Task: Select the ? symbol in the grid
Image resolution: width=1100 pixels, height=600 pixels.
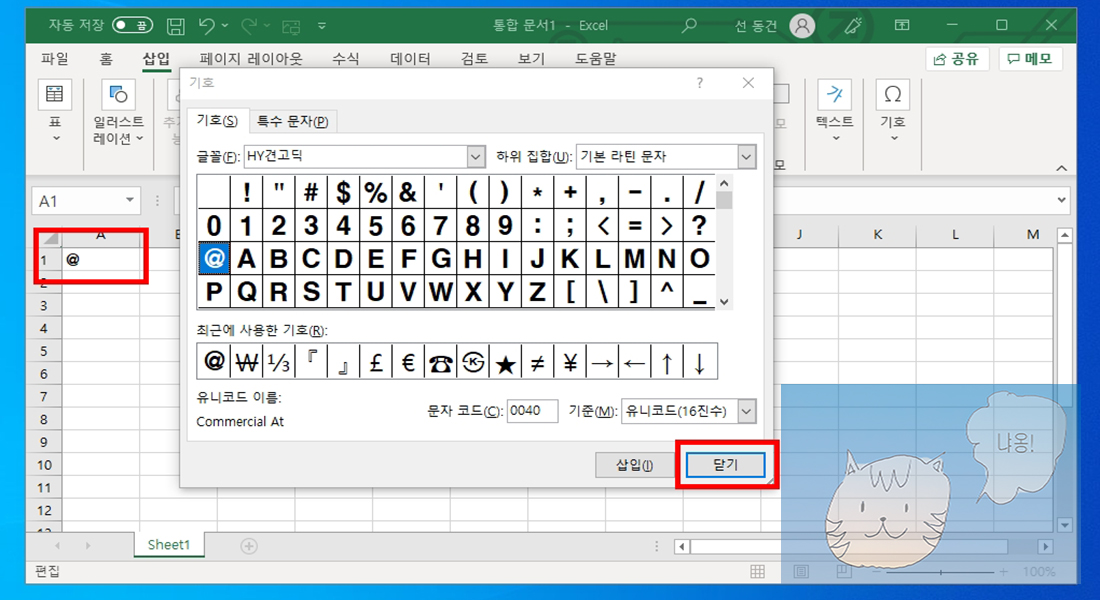Action: pyautogui.click(x=699, y=225)
